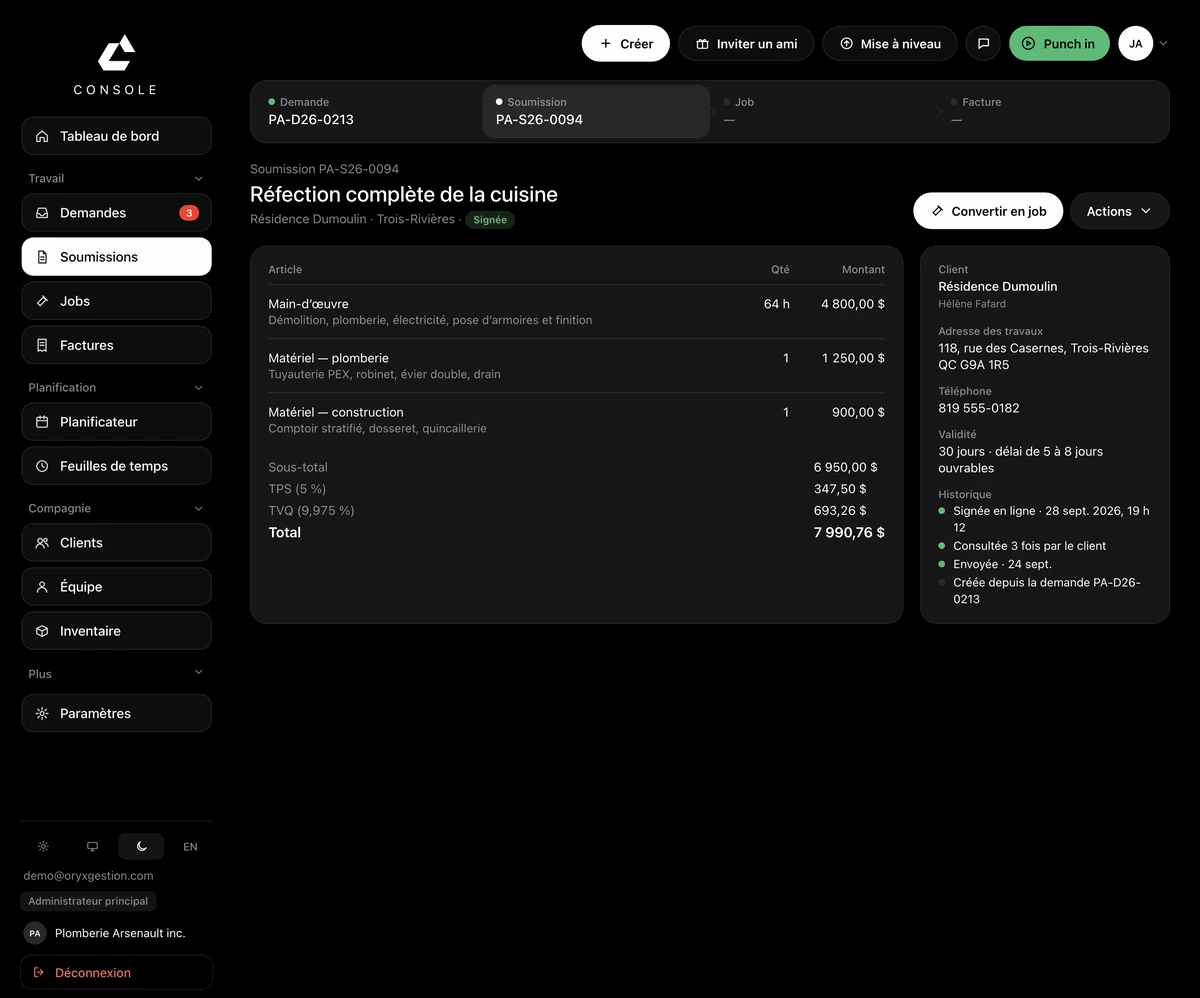1200x998 pixels.
Task: Click the 4 800,00 $ amount
Action: tap(853, 304)
